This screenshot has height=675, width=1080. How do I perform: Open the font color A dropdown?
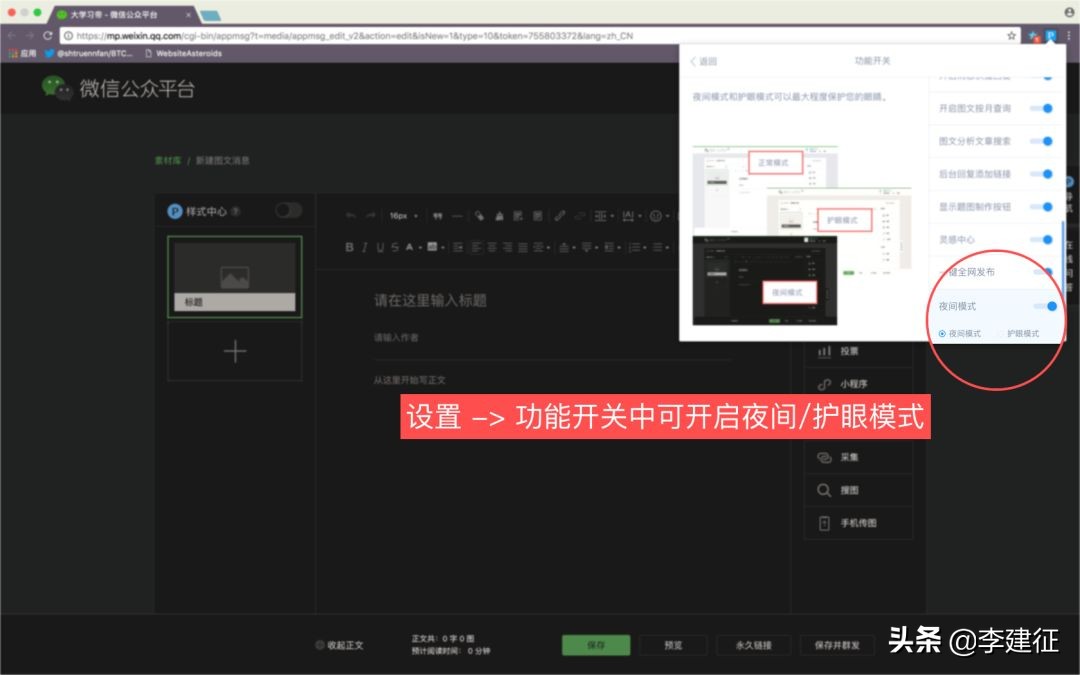pyautogui.click(x=410, y=245)
